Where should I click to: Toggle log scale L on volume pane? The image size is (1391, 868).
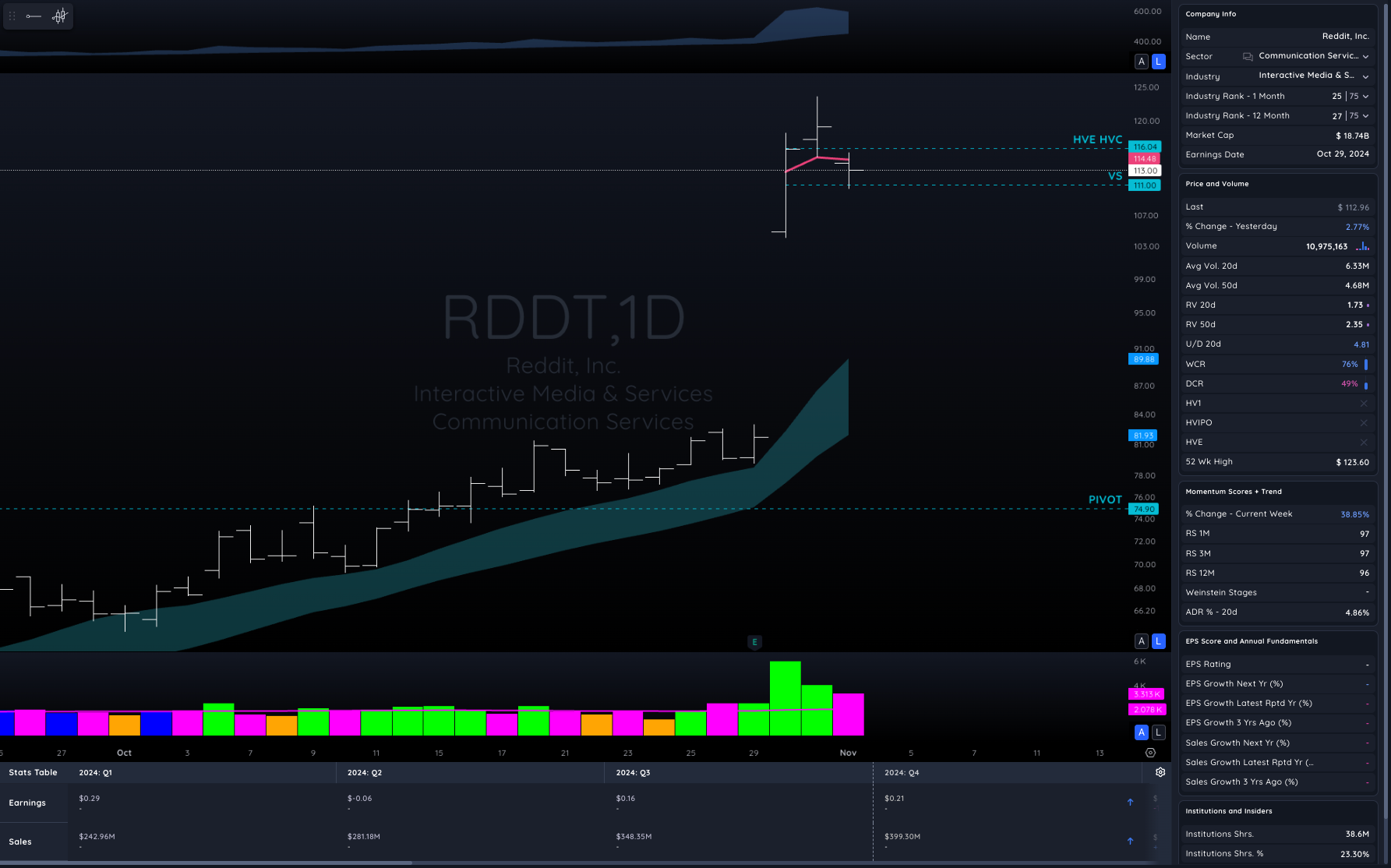[1159, 732]
